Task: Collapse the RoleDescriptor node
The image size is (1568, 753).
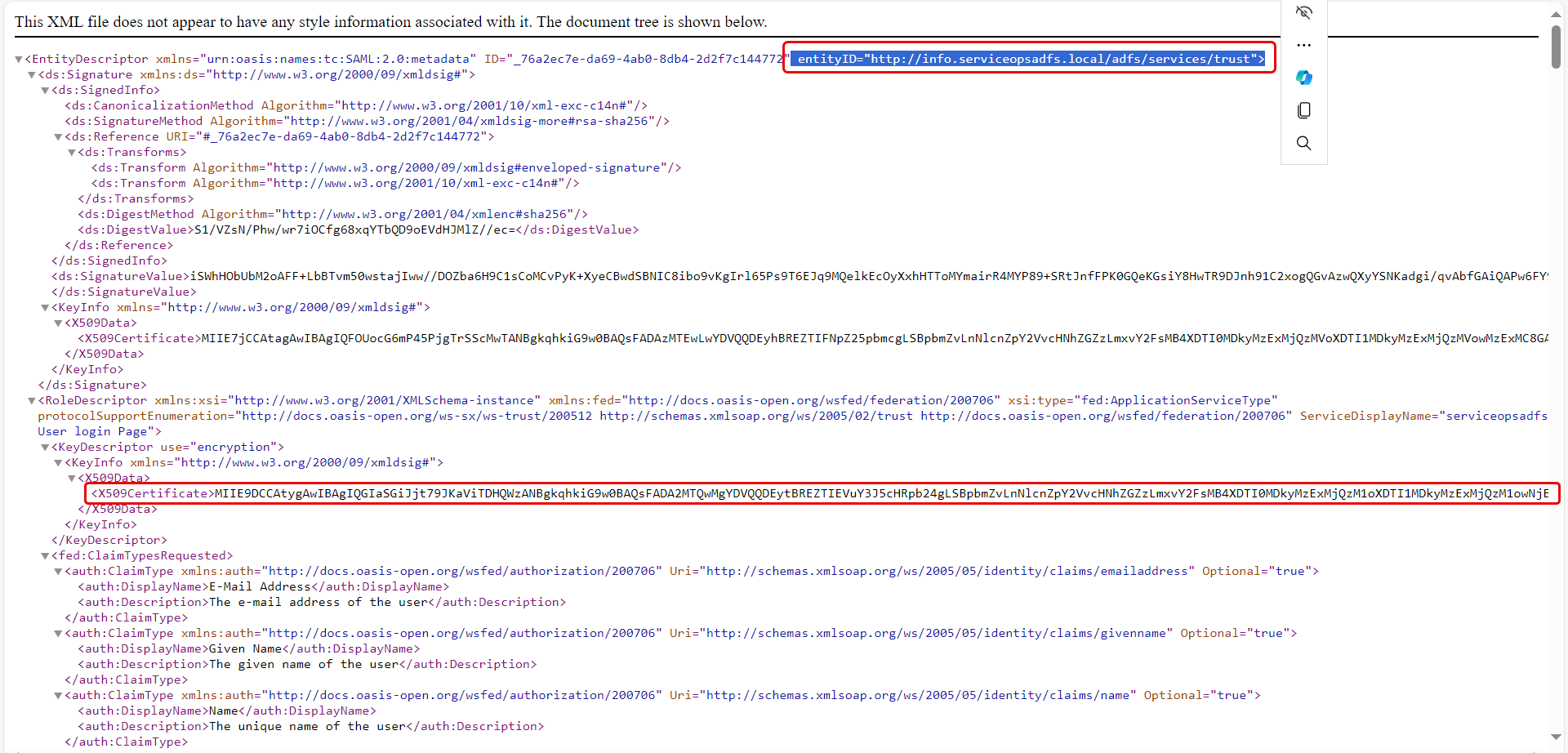Action: tap(31, 400)
